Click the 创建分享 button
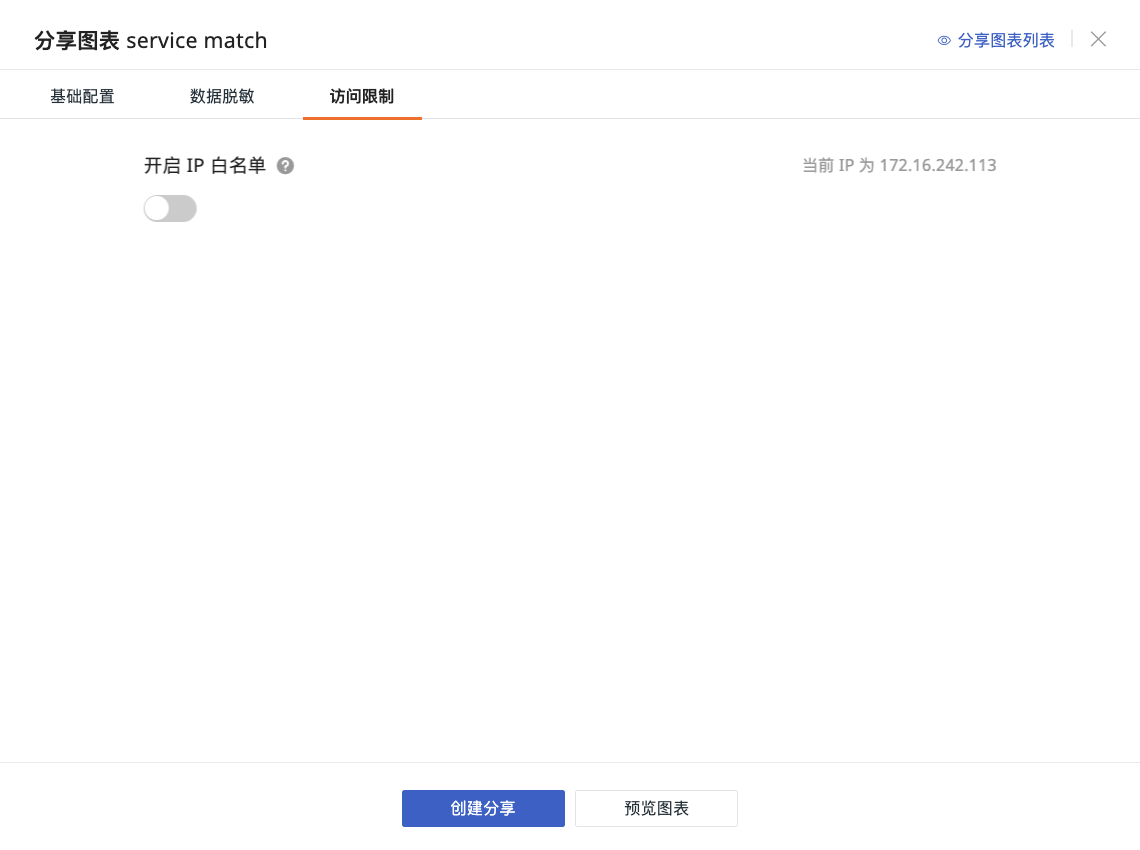1140x850 pixels. [483, 808]
